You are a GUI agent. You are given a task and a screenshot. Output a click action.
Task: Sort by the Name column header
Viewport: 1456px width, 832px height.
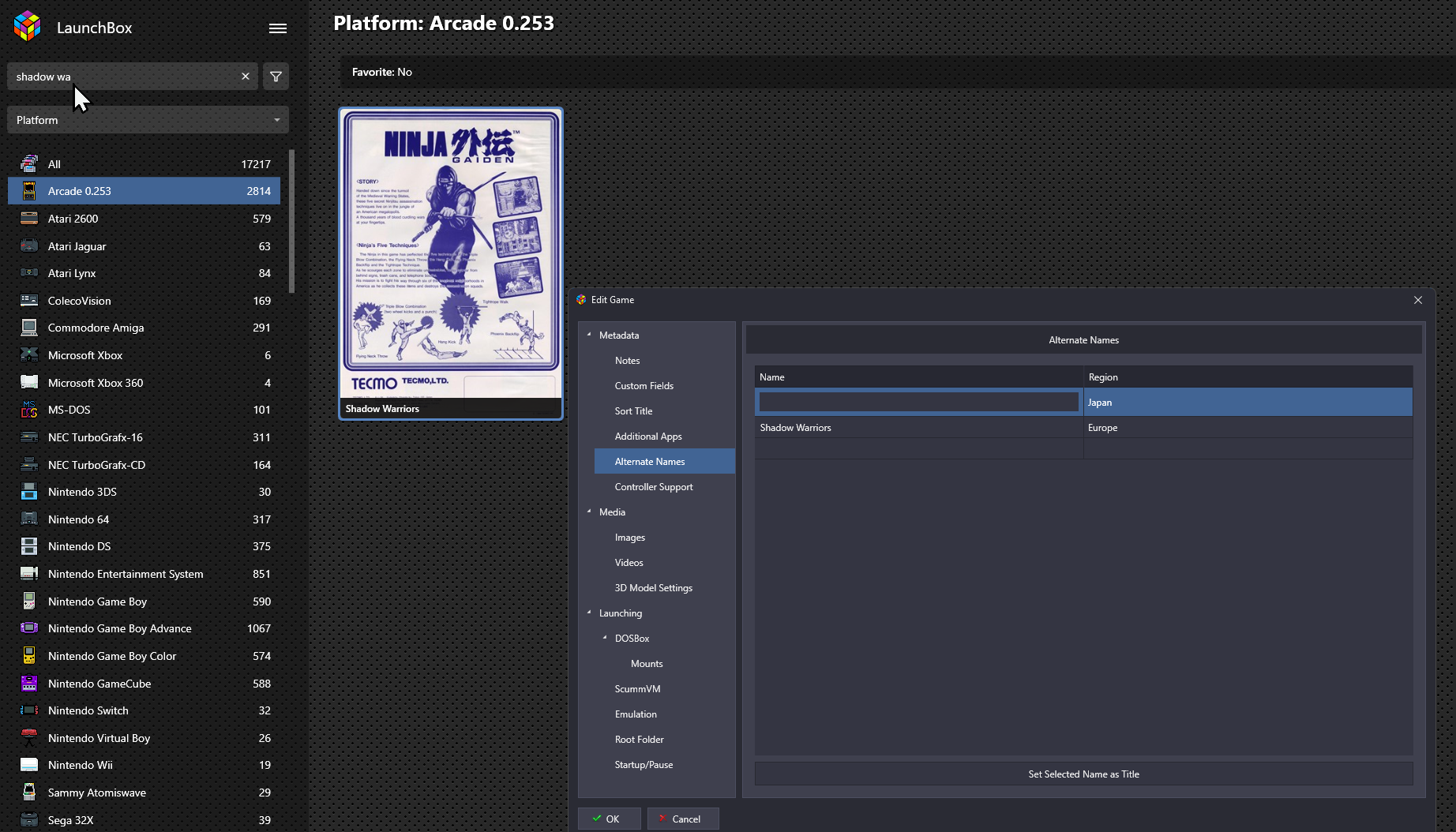[919, 377]
